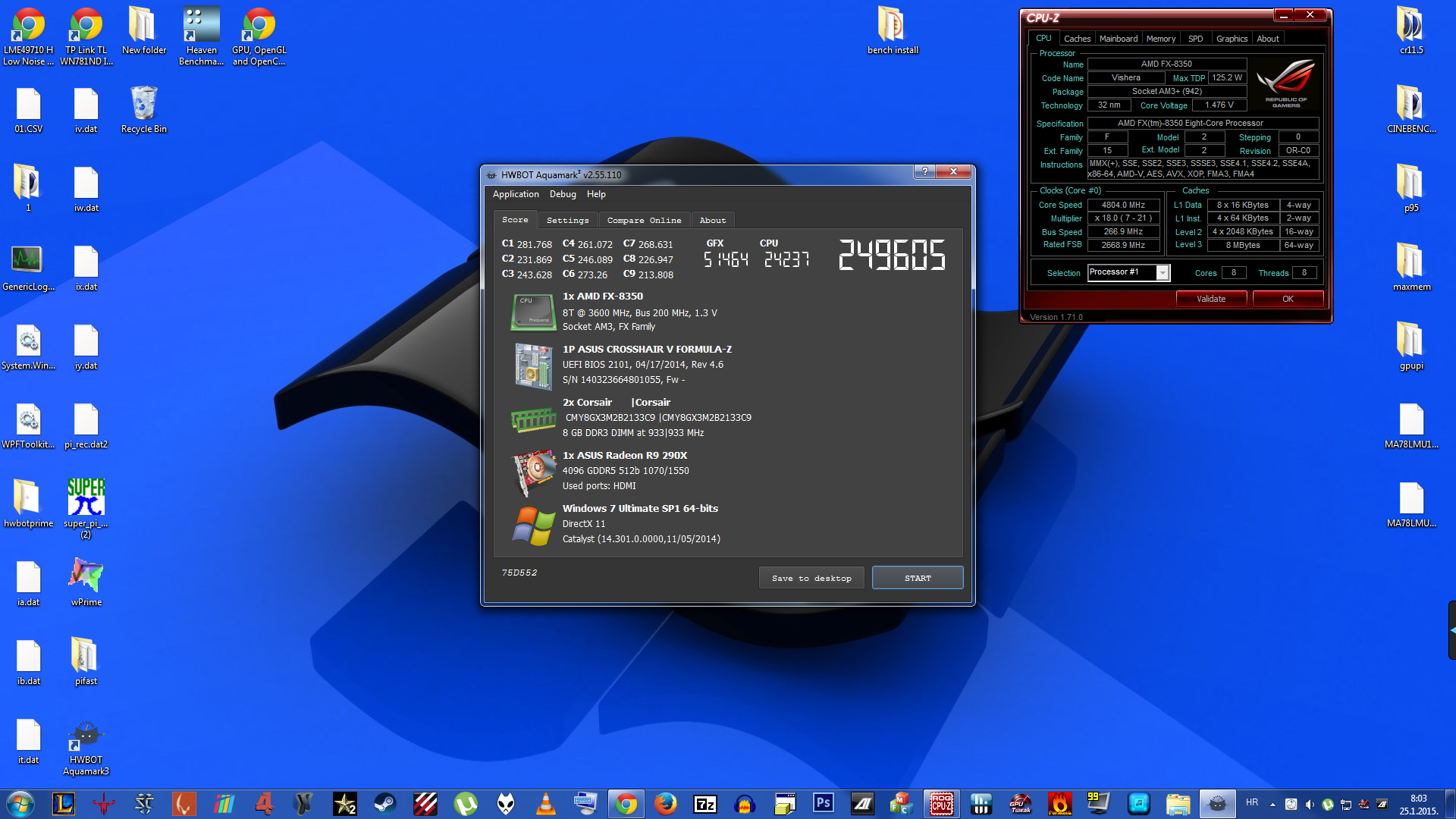Screen dimensions: 1456x819
Task: Select the super_pi desktop icon
Action: [x=86, y=508]
